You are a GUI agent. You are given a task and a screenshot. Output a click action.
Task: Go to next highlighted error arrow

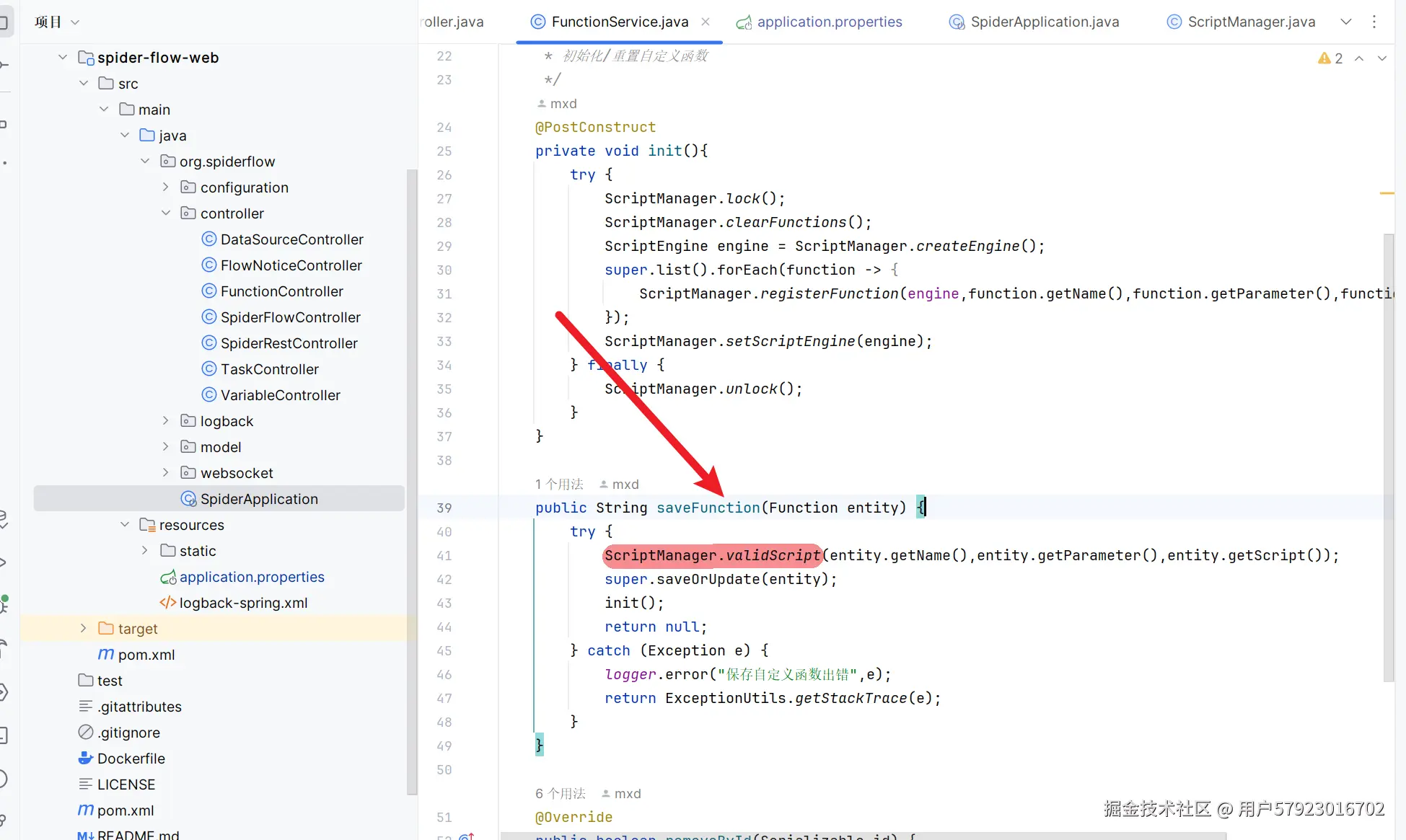pyautogui.click(x=1382, y=58)
